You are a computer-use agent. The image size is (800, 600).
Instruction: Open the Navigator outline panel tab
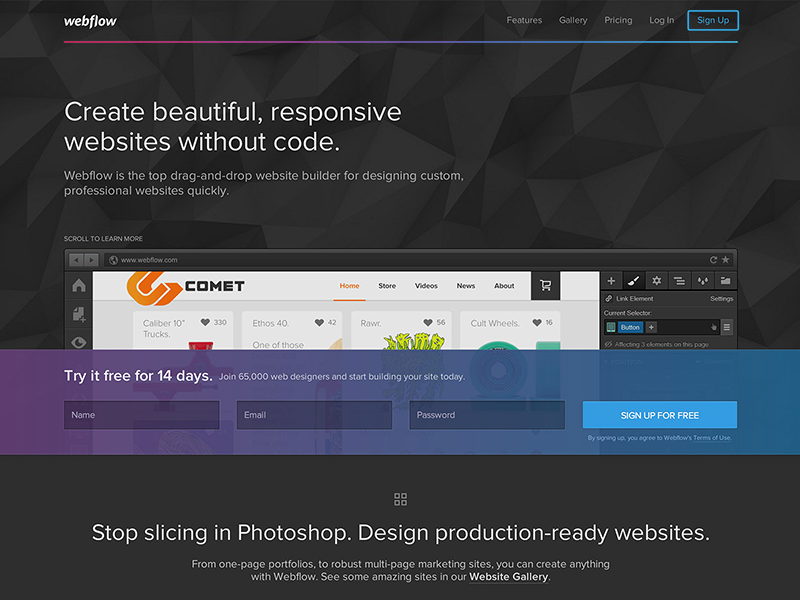(x=679, y=281)
